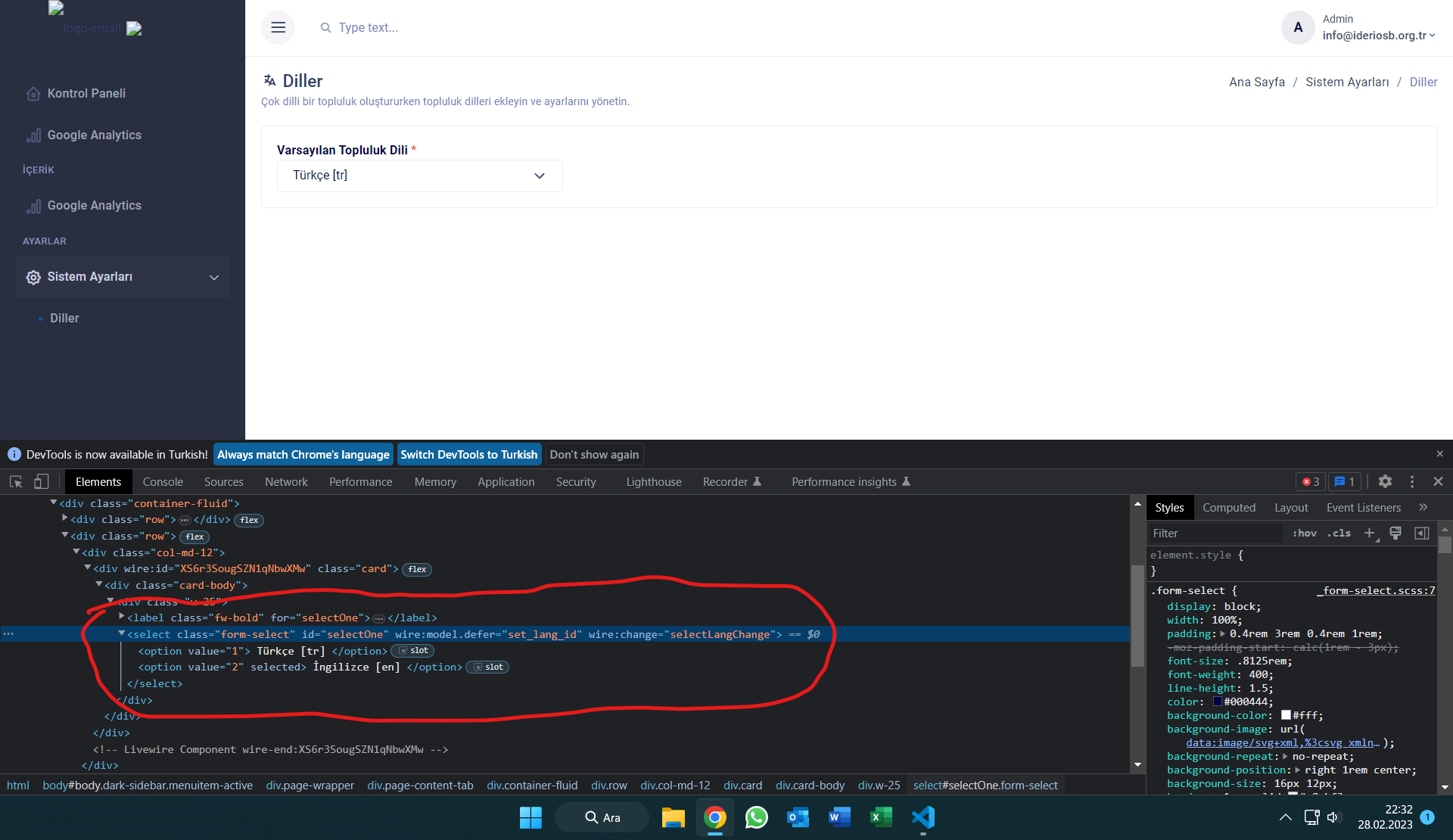Click Don't show again button
1453x840 pixels.
(x=594, y=454)
